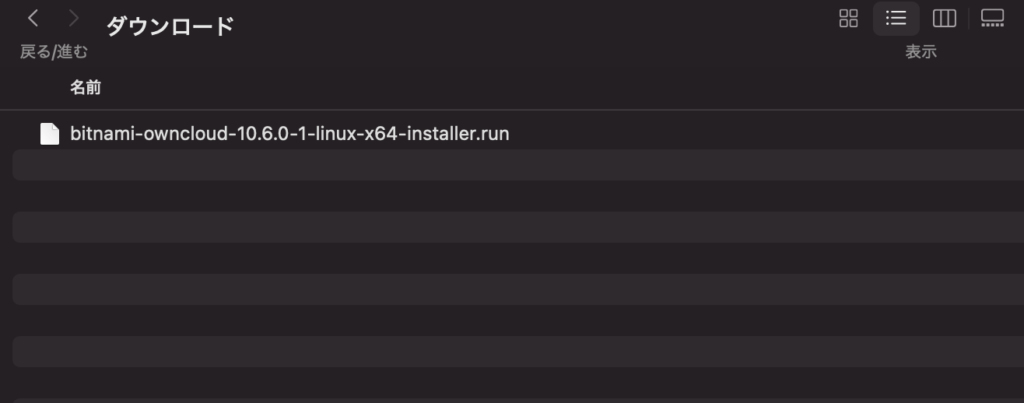The height and width of the screenshot is (403, 1024).
Task: Click the 表示 label under view buttons
Action: 921,52
